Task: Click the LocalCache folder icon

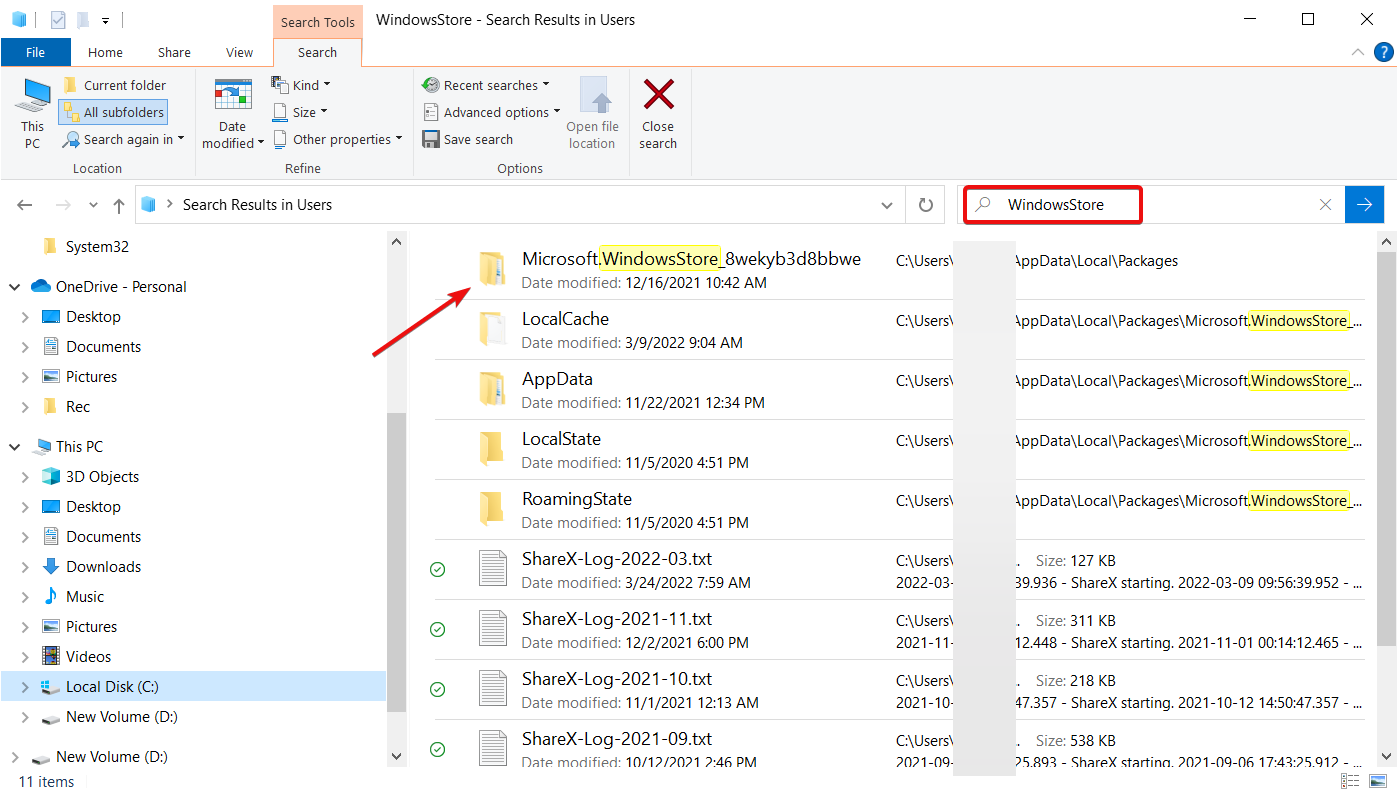Action: tap(491, 329)
